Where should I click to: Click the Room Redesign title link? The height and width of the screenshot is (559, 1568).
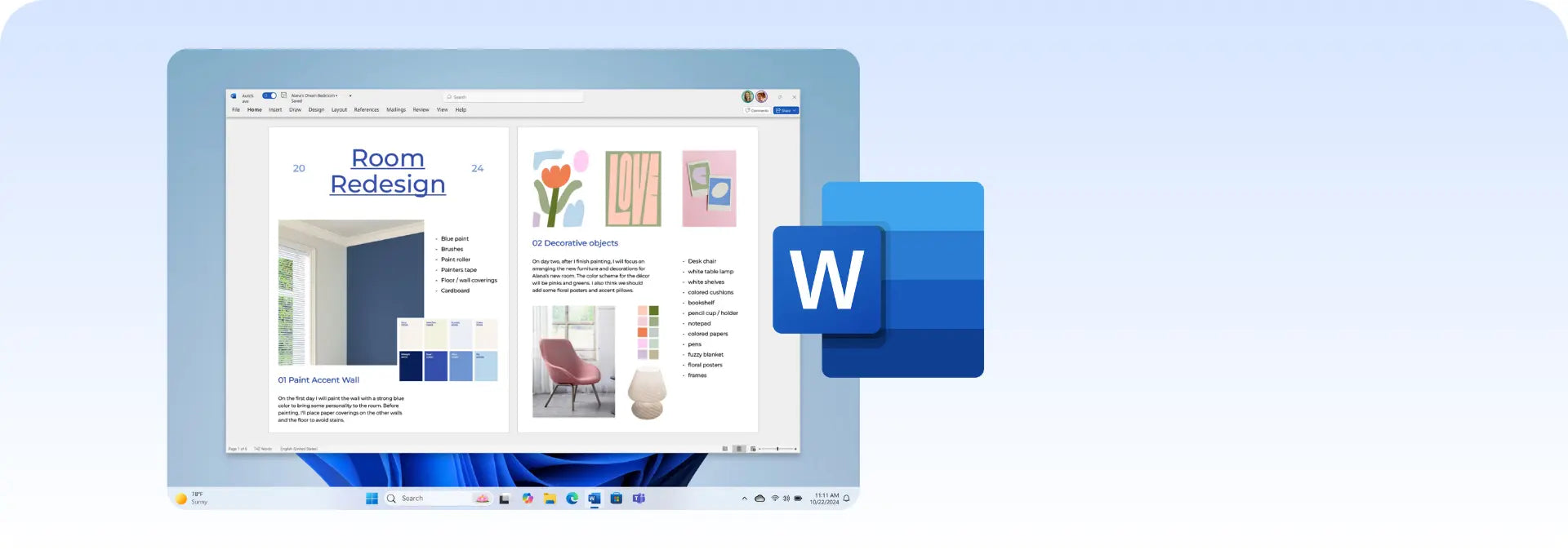point(388,171)
